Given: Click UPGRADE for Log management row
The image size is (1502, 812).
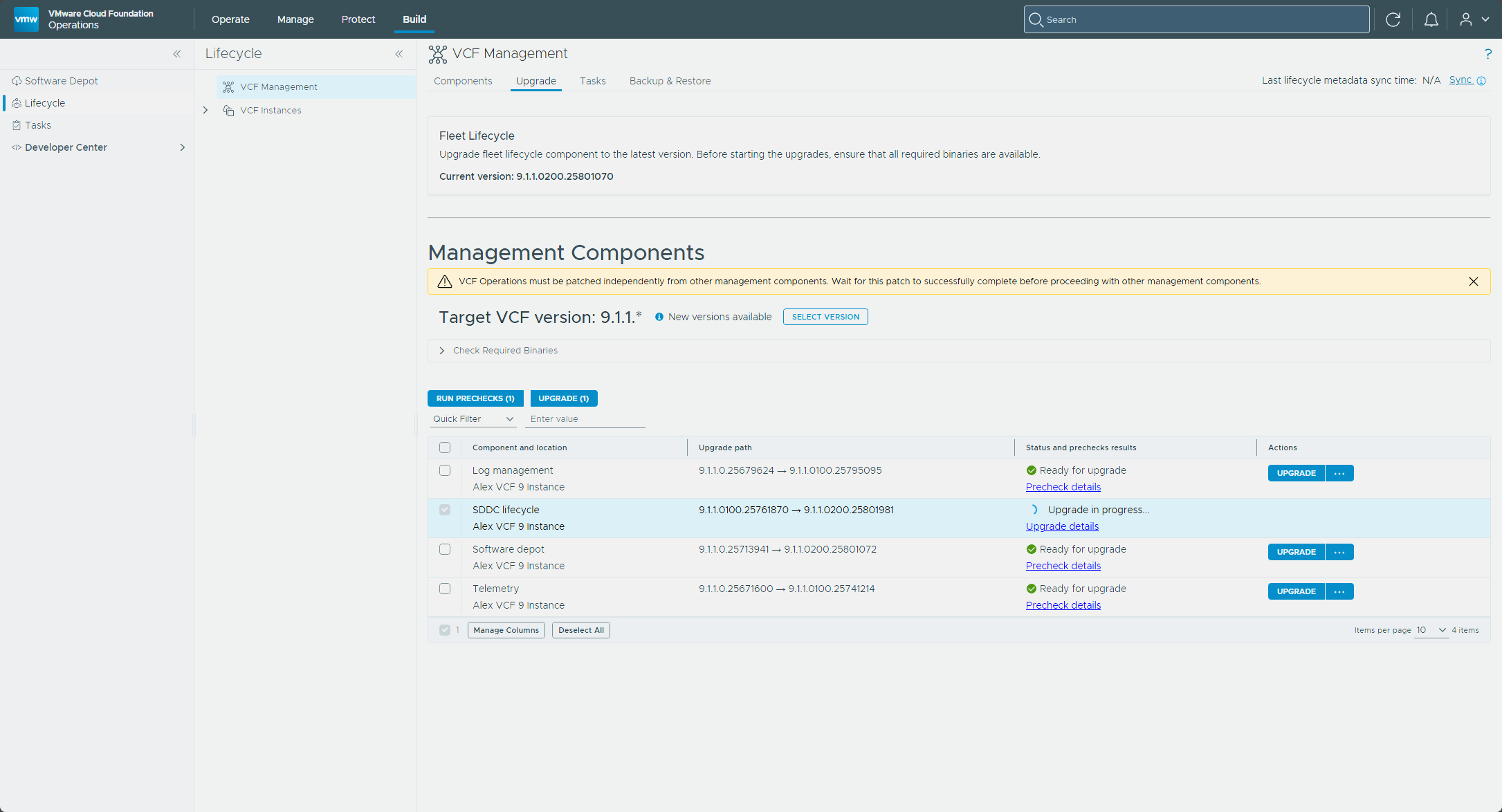Looking at the screenshot, I should coord(1297,473).
